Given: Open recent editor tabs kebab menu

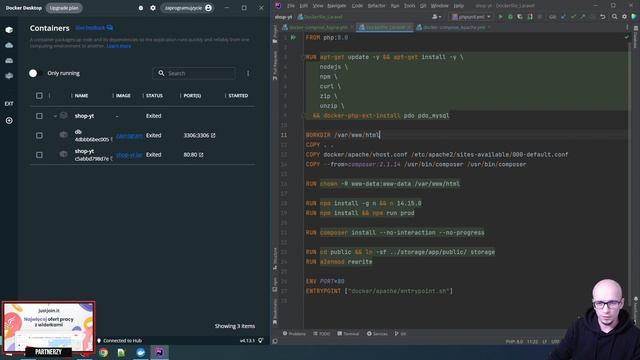Looking at the screenshot, I should 627,27.
